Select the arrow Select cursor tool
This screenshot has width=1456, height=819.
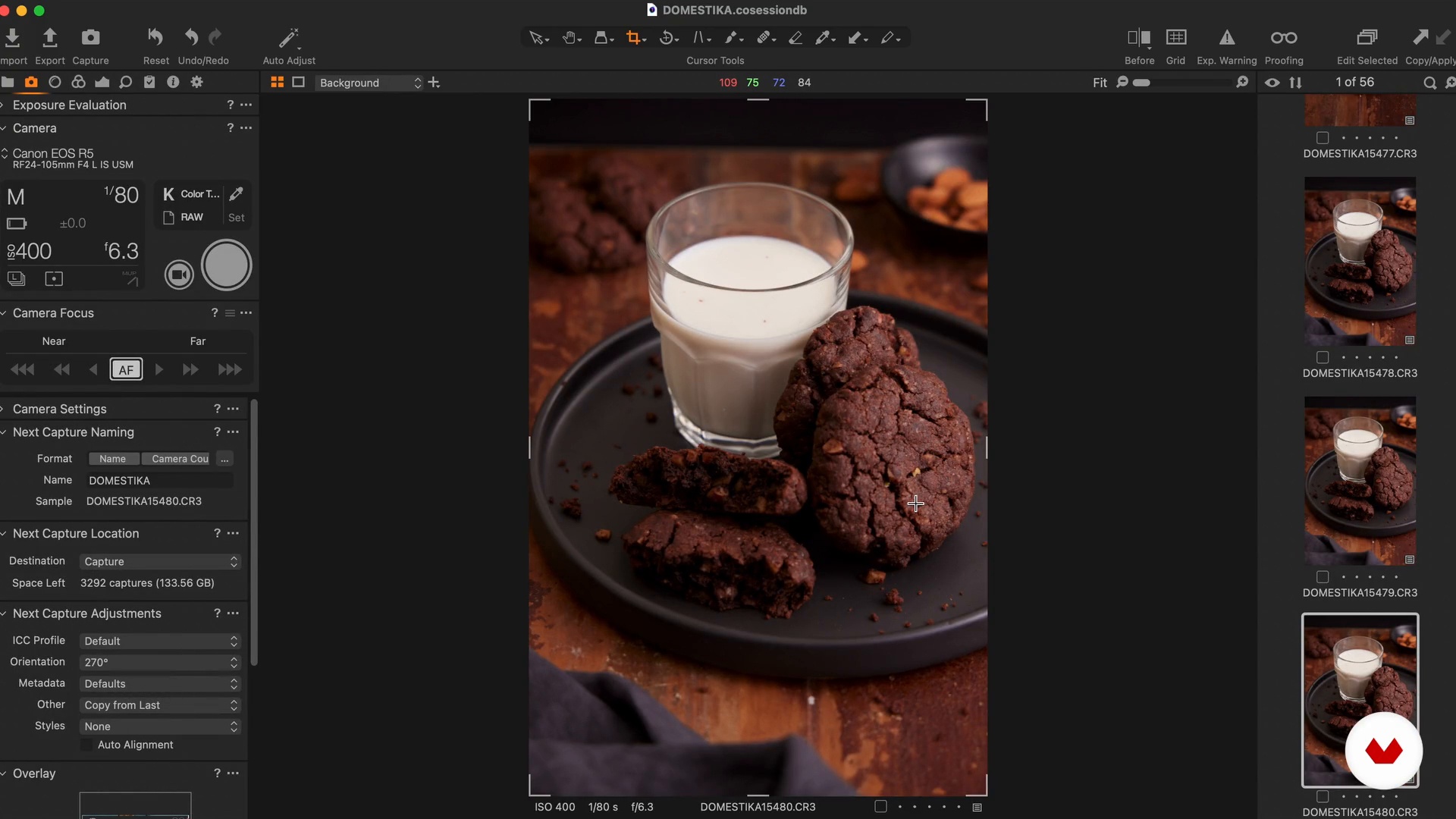coord(536,38)
